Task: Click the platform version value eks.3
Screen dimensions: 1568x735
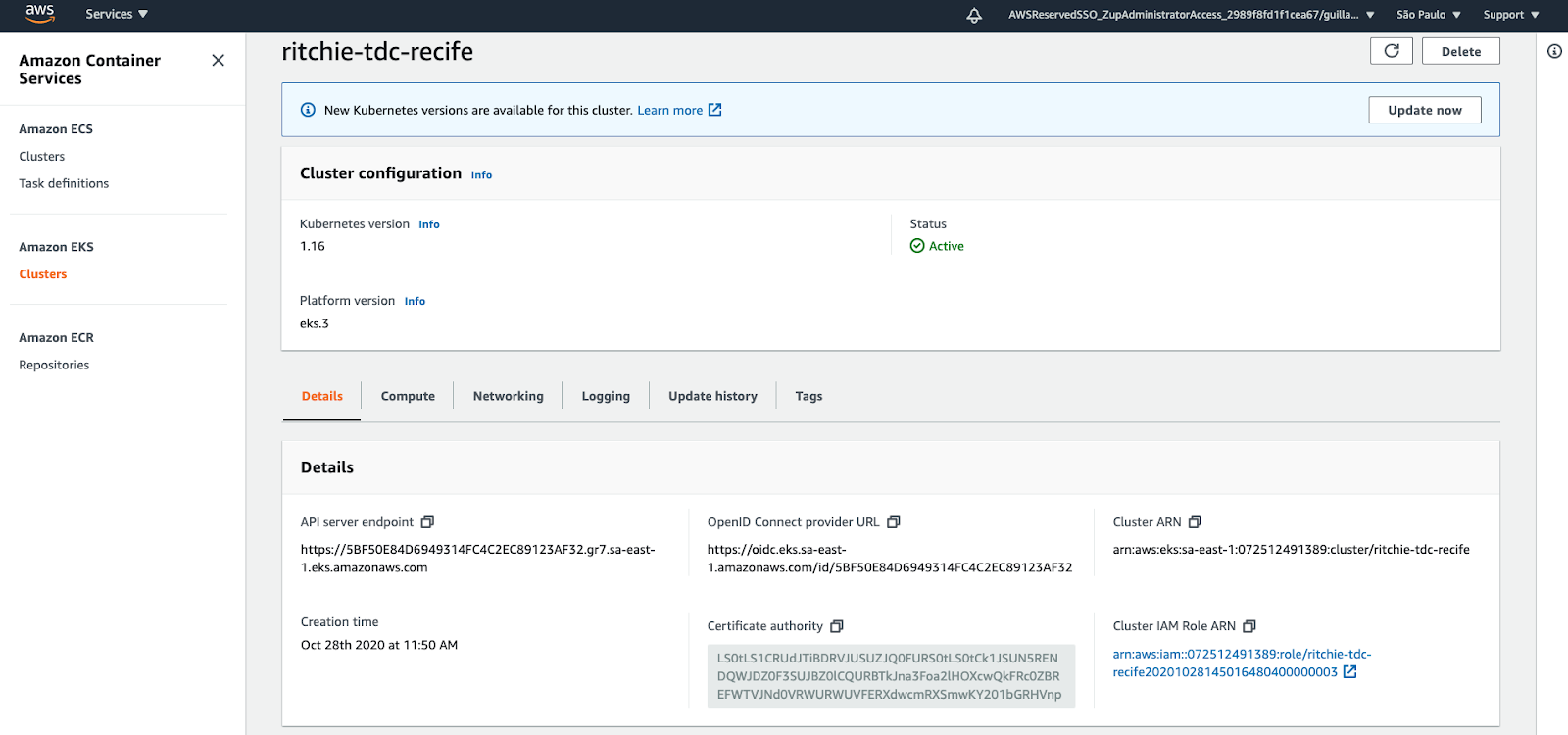Action: [x=315, y=323]
